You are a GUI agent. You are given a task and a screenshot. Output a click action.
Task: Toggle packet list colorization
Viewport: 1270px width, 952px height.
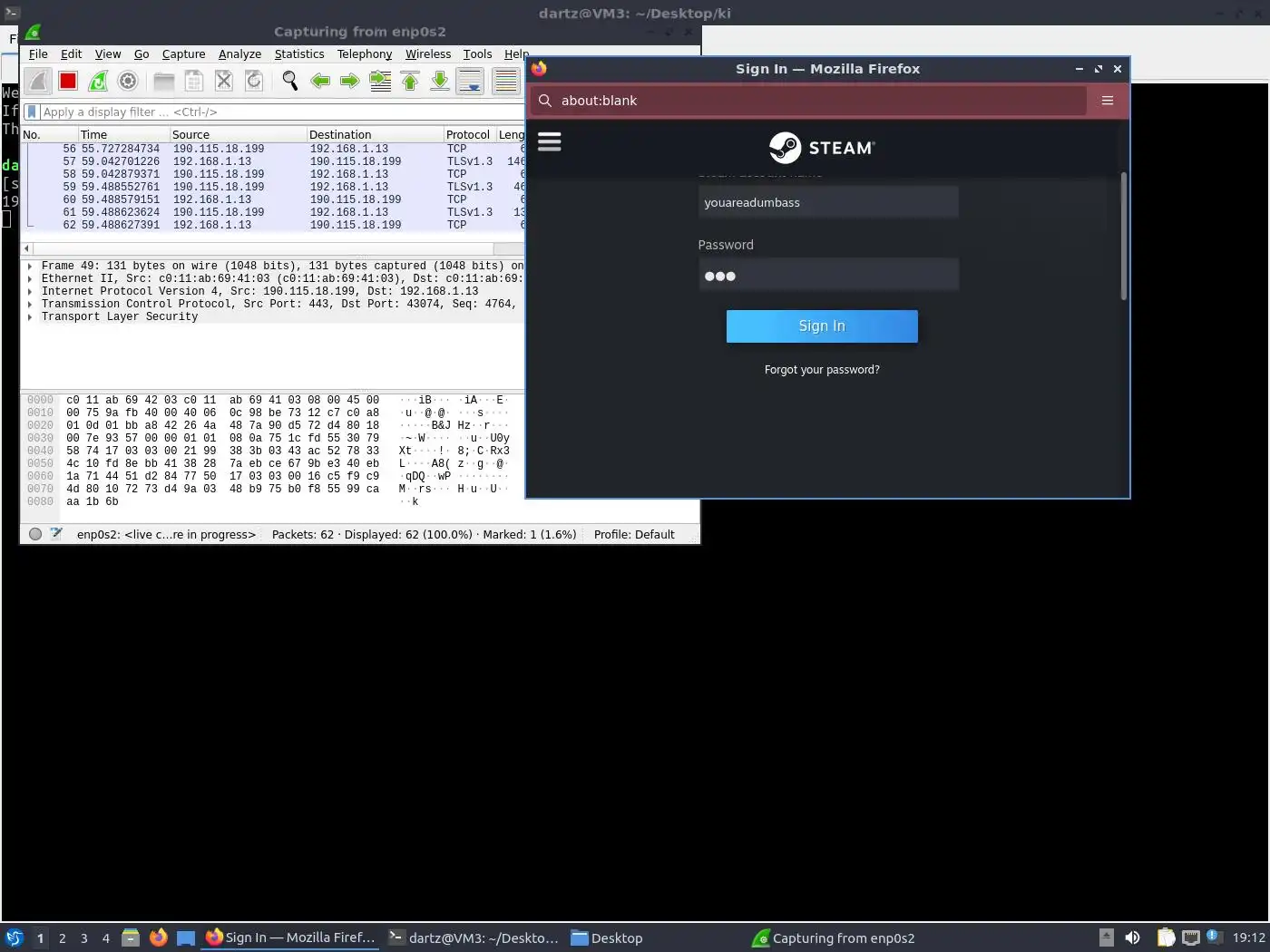[506, 82]
